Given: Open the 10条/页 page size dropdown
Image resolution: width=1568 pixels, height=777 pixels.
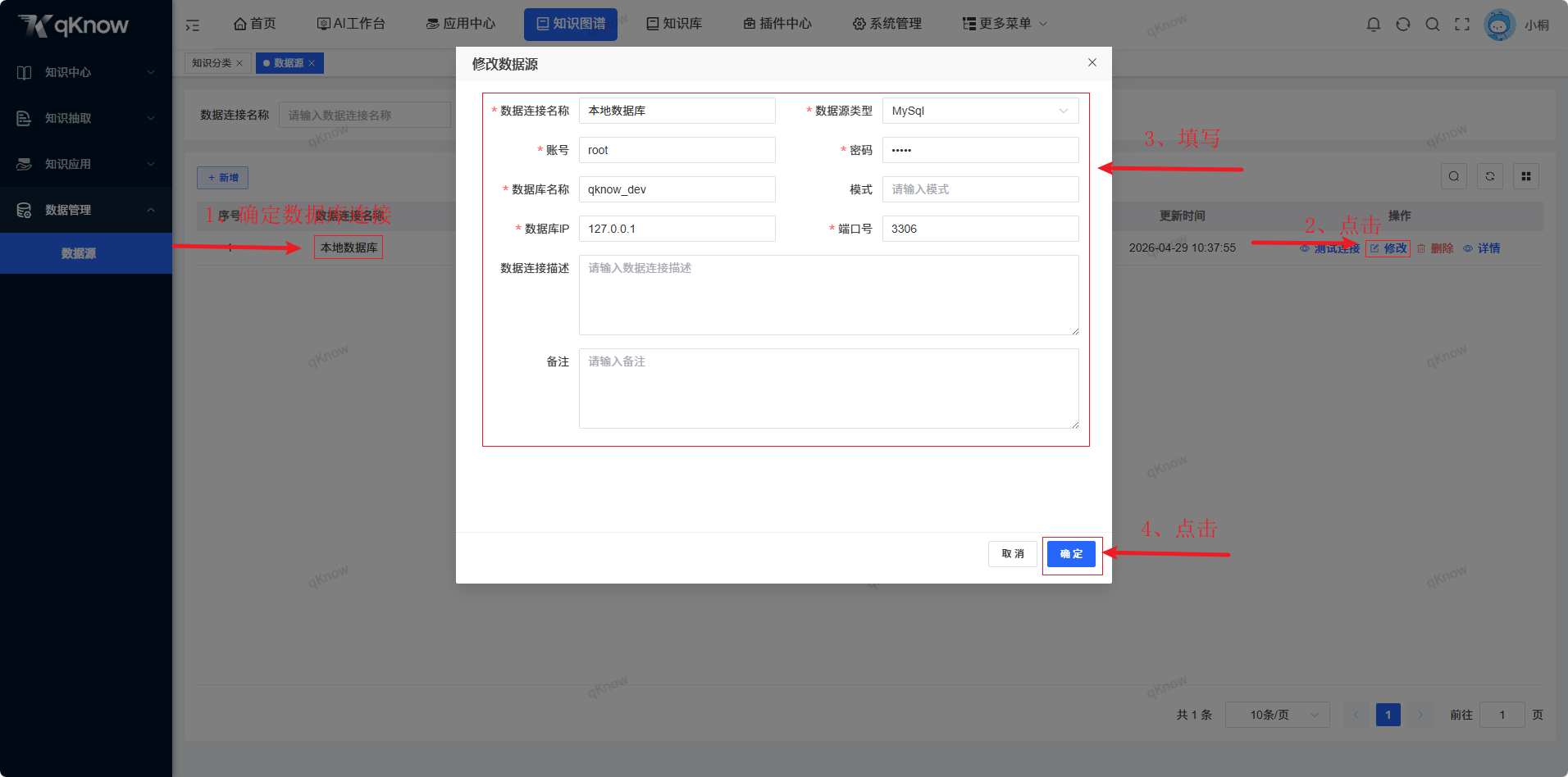Looking at the screenshot, I should 1277,715.
